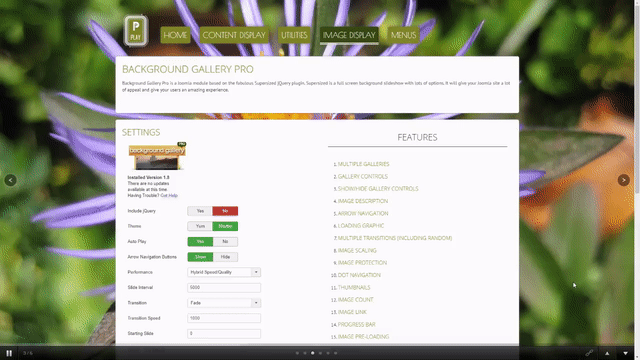The height and width of the screenshot is (360, 640).
Task: Open the Image Protection feature link
Action: point(362,262)
